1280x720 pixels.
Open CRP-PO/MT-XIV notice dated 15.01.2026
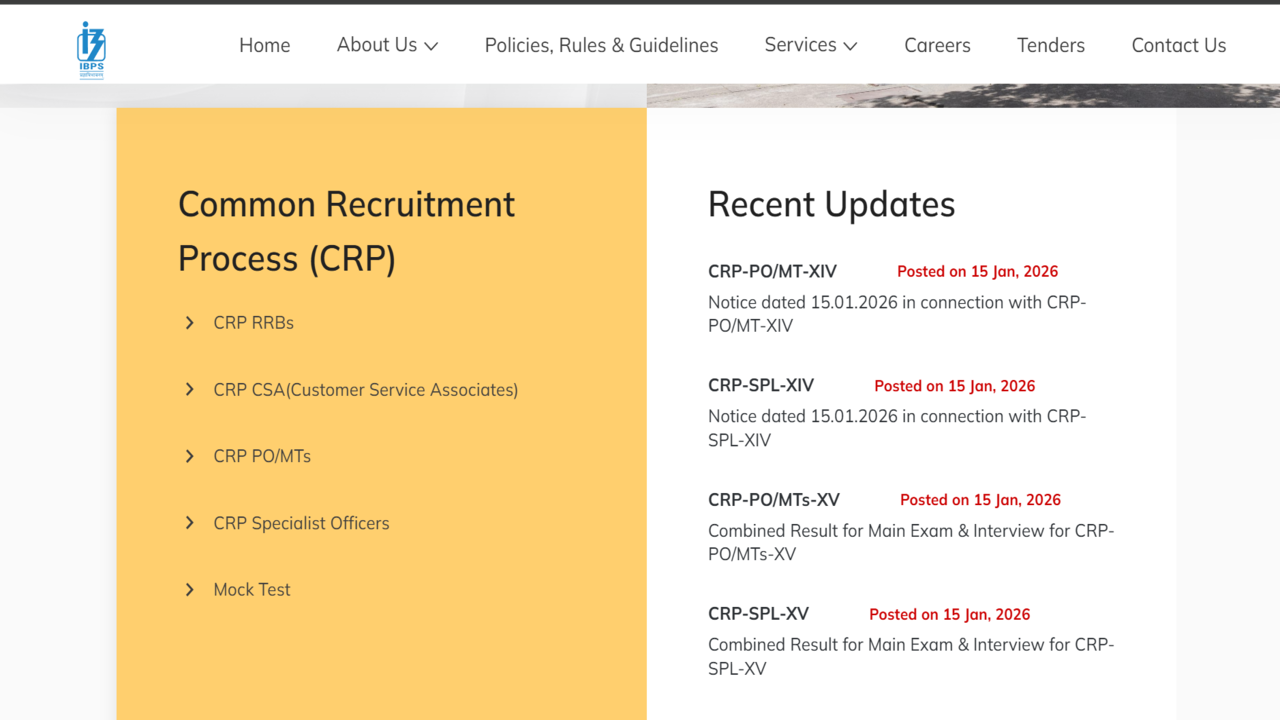896,313
